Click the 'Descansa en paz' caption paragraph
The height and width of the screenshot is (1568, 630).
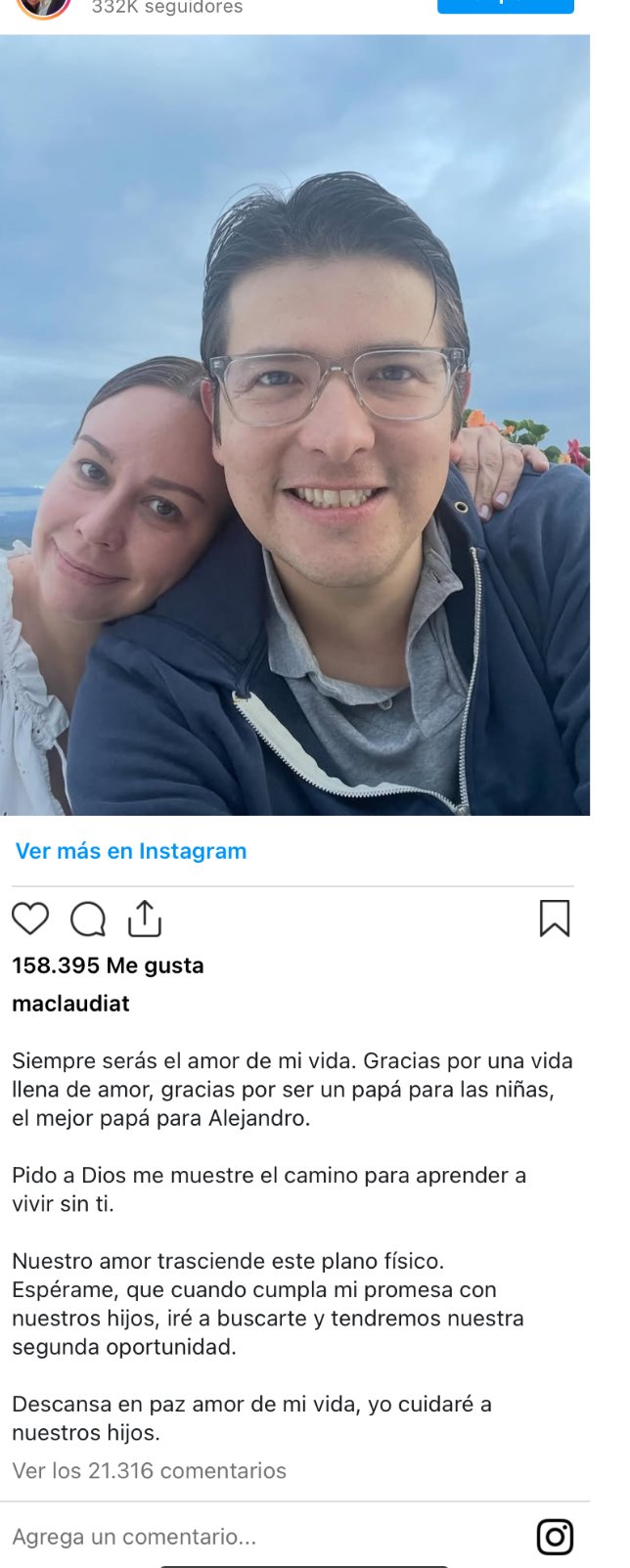tap(251, 1418)
